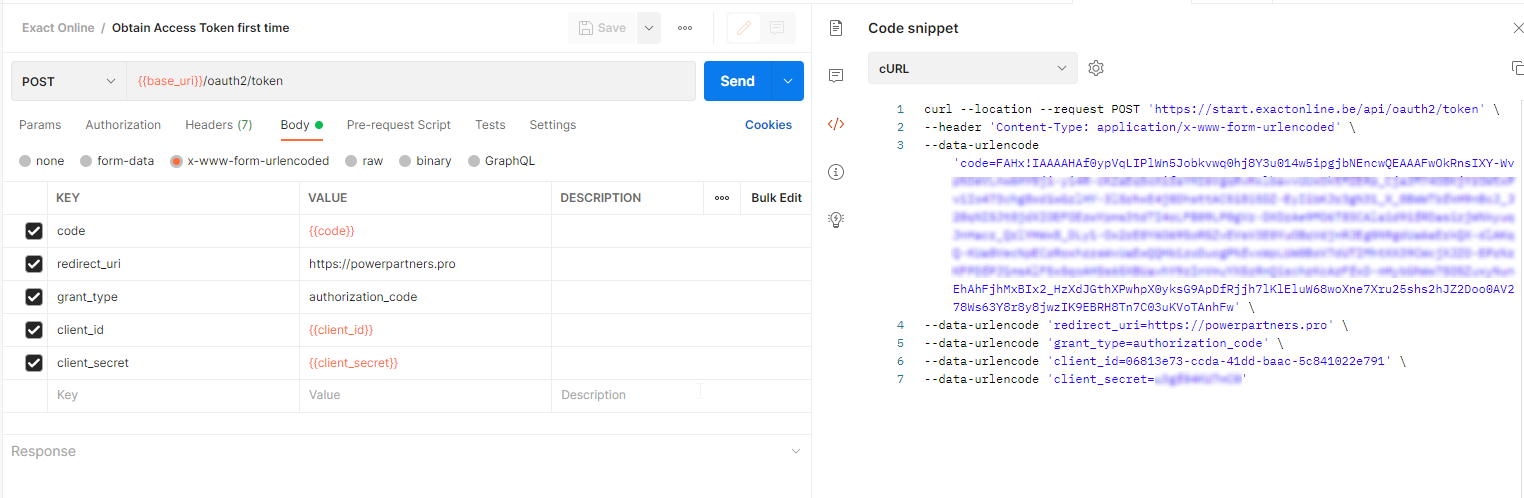The width and height of the screenshot is (1524, 498).
Task: Select the raw body type
Action: 364,161
